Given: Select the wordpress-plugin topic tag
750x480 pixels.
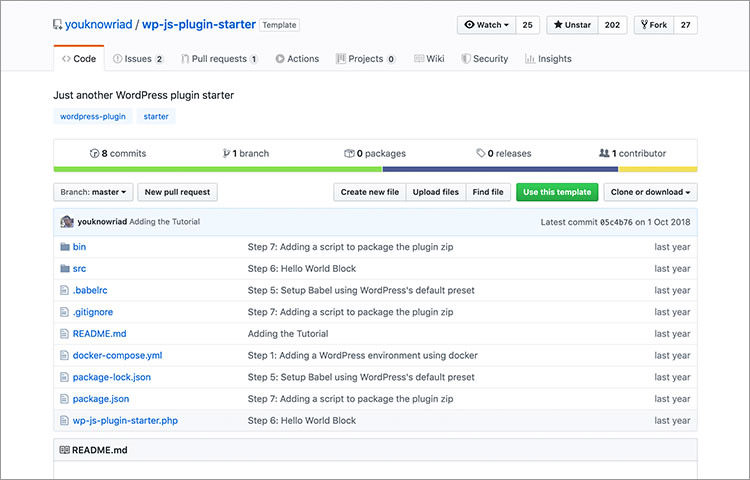Looking at the screenshot, I should [x=93, y=117].
